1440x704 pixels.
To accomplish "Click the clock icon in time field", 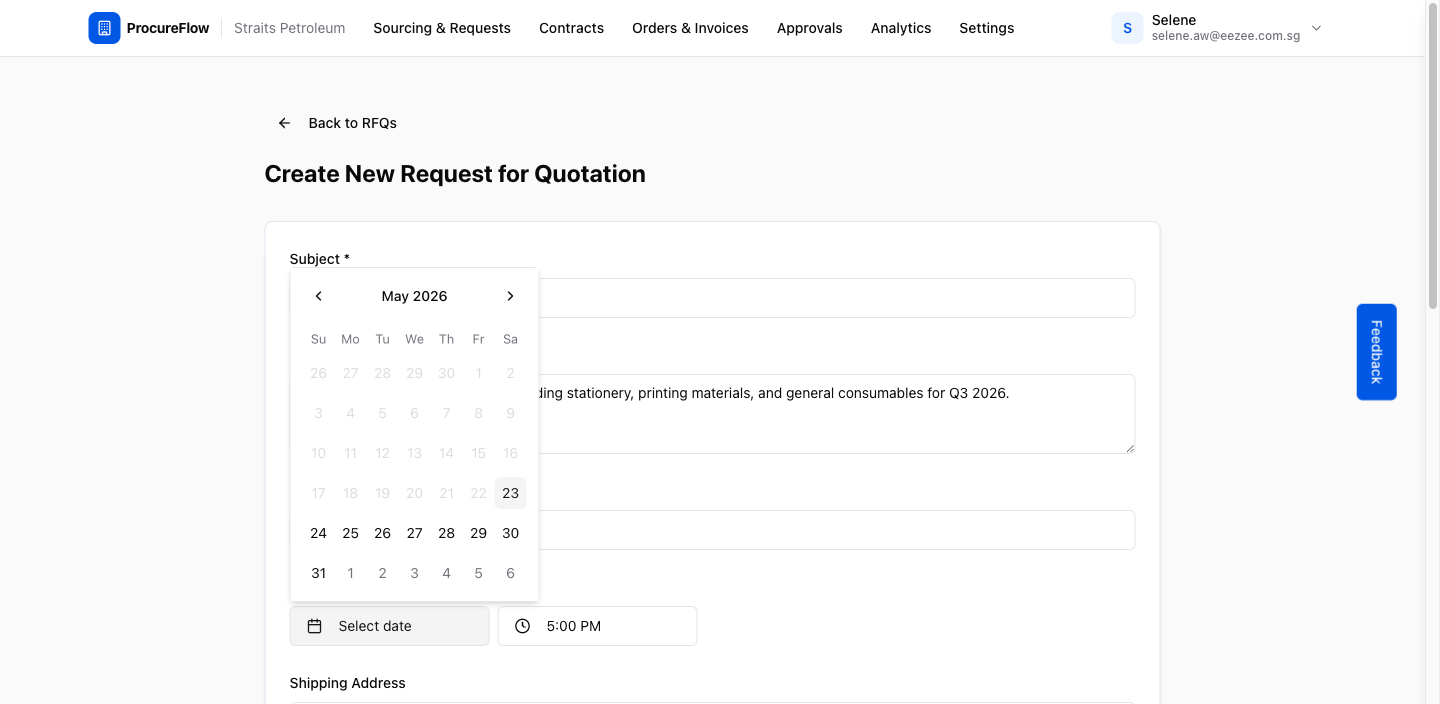I will click(x=522, y=626).
